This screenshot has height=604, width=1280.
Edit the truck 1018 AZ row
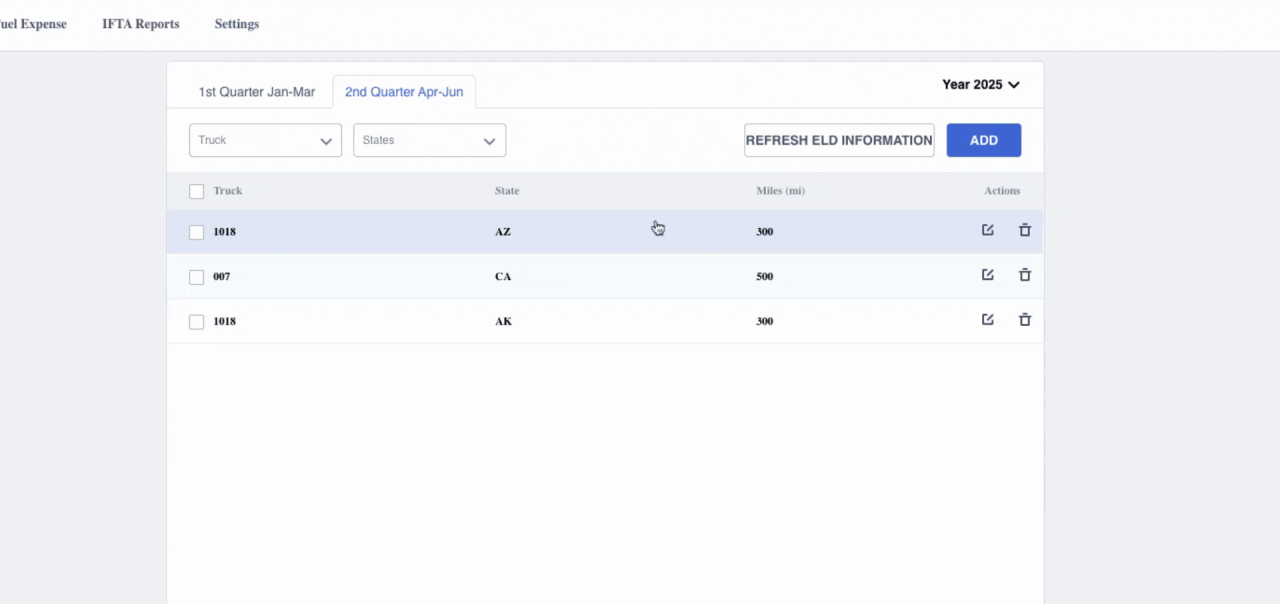[x=987, y=231]
